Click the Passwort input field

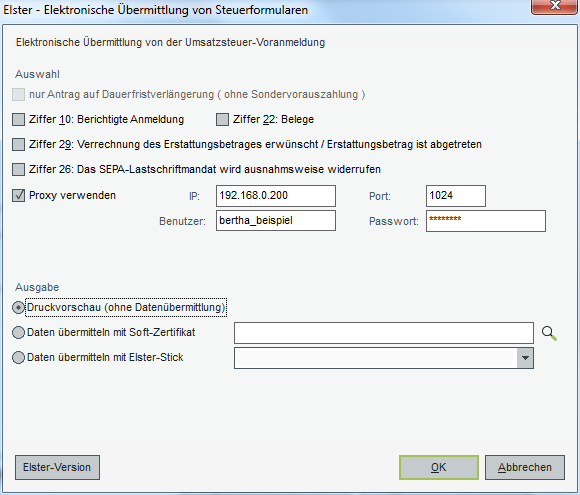486,221
